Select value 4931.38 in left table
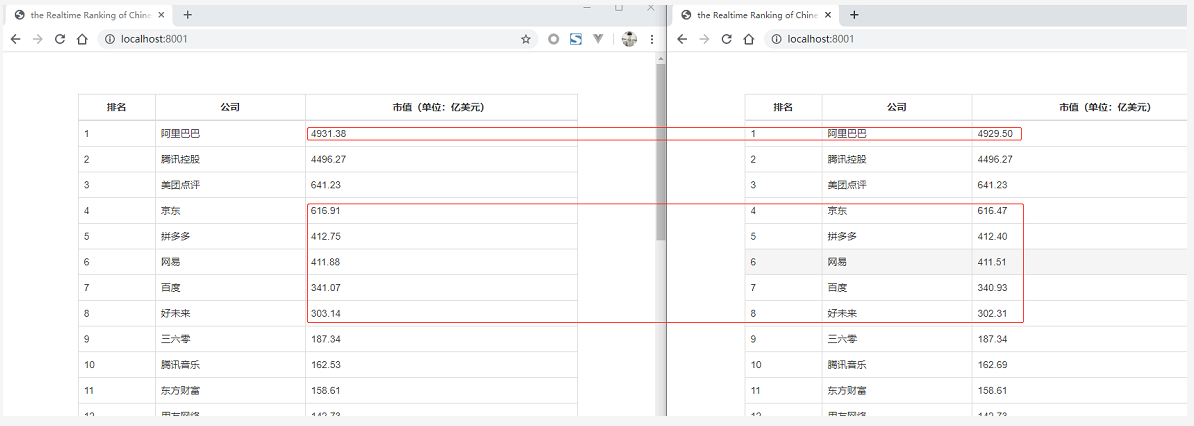The width and height of the screenshot is (1194, 426). point(329,134)
